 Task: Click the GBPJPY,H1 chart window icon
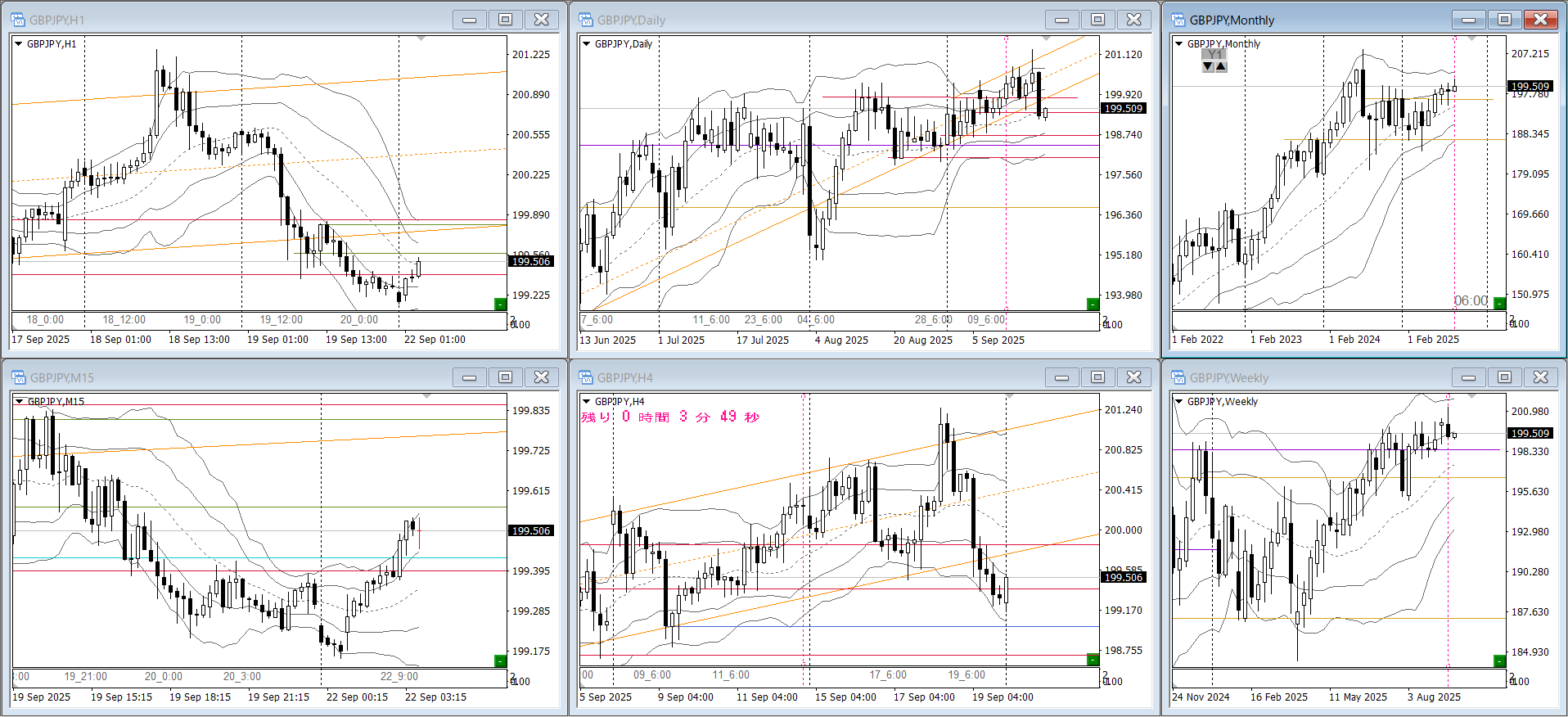coord(18,20)
